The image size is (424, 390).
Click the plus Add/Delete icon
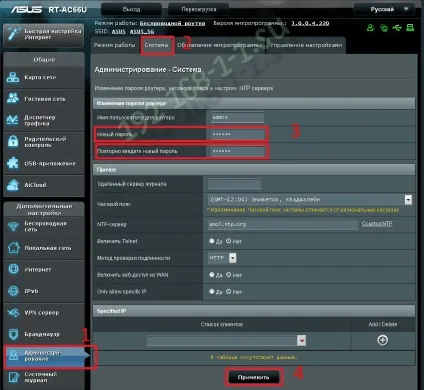pos(382,340)
